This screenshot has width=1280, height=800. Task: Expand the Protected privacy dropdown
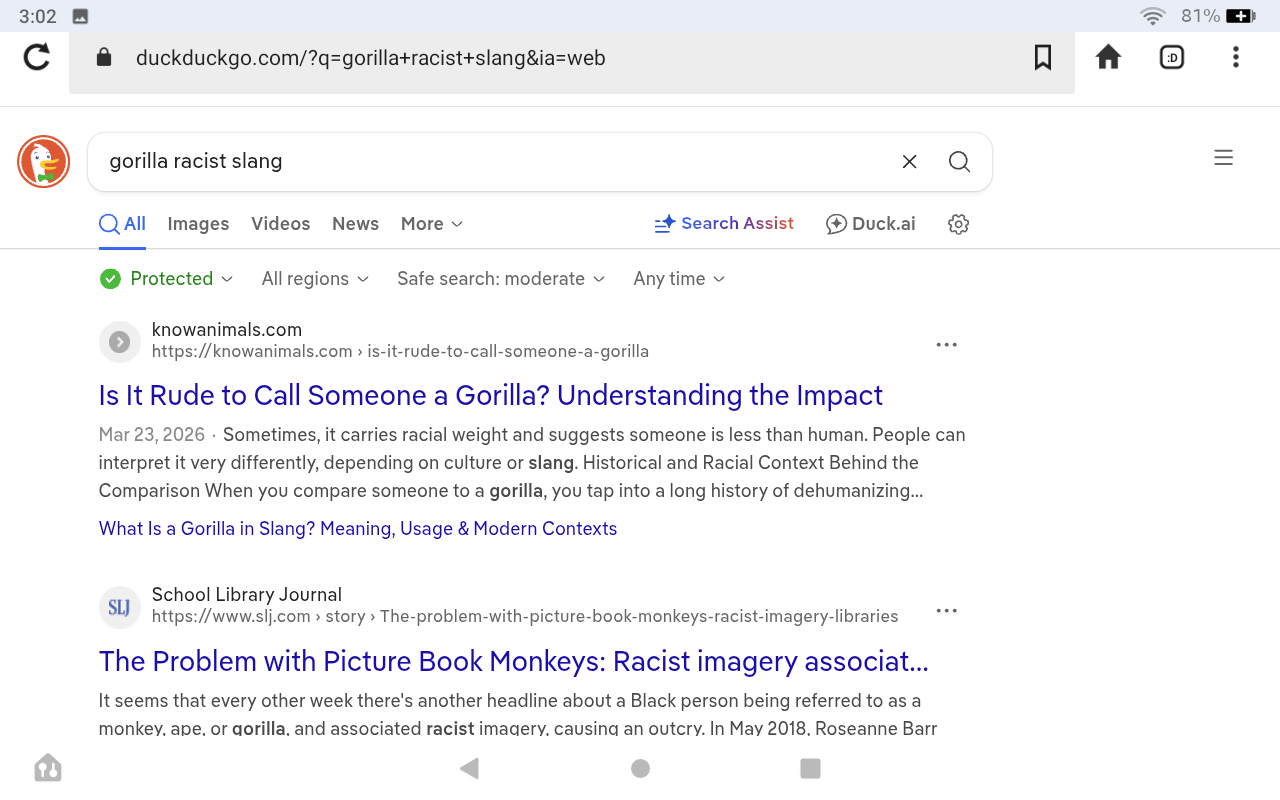167,279
